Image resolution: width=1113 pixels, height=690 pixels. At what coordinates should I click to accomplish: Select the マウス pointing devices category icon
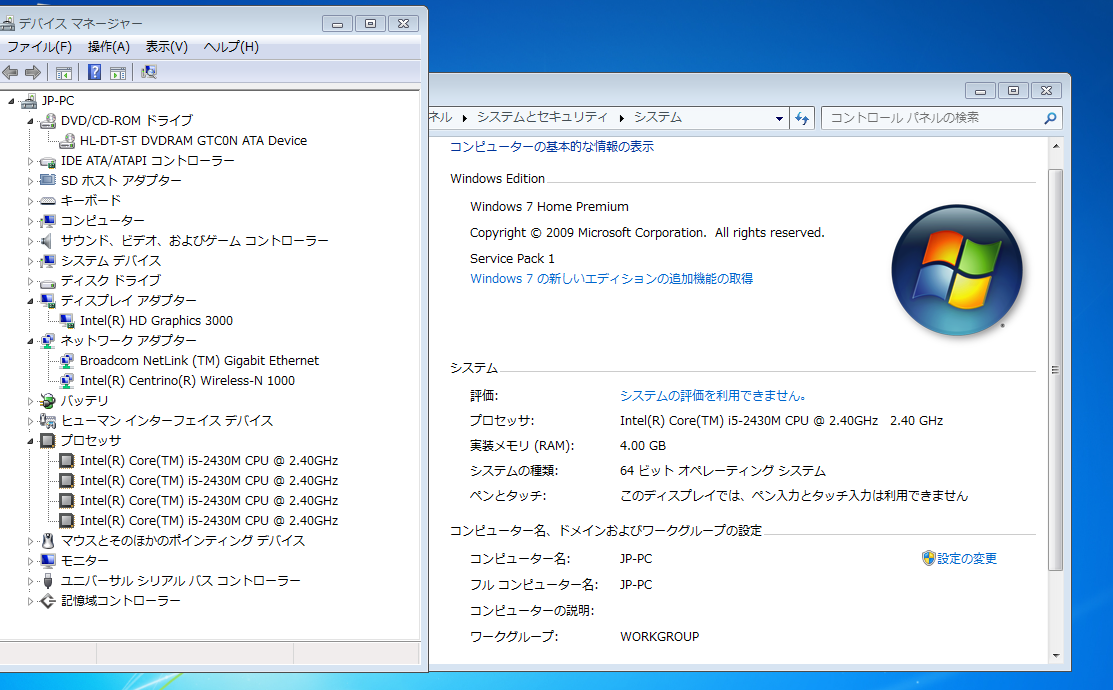pyautogui.click(x=48, y=541)
